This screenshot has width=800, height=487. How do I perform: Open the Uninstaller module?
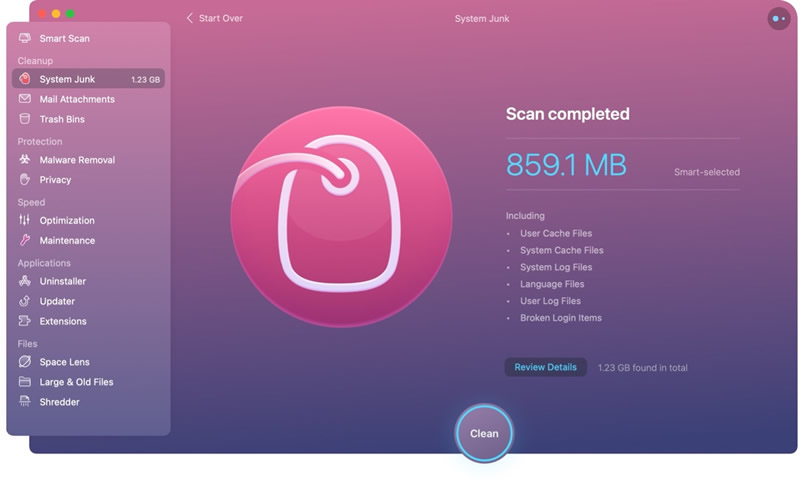tap(88, 281)
